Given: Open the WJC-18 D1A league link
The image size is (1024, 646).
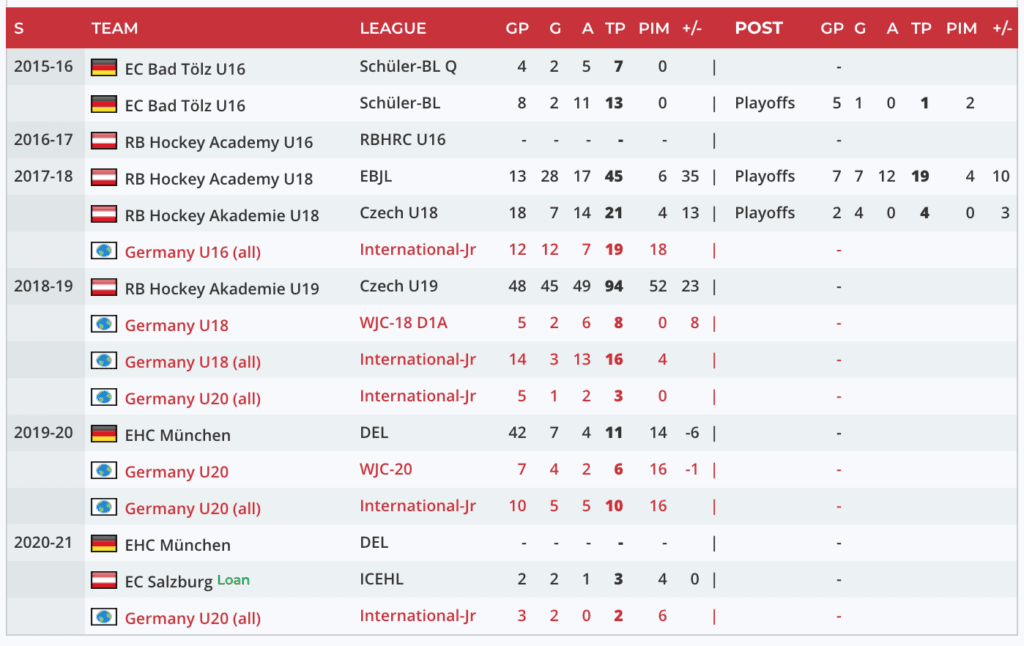Looking at the screenshot, I should (x=403, y=323).
